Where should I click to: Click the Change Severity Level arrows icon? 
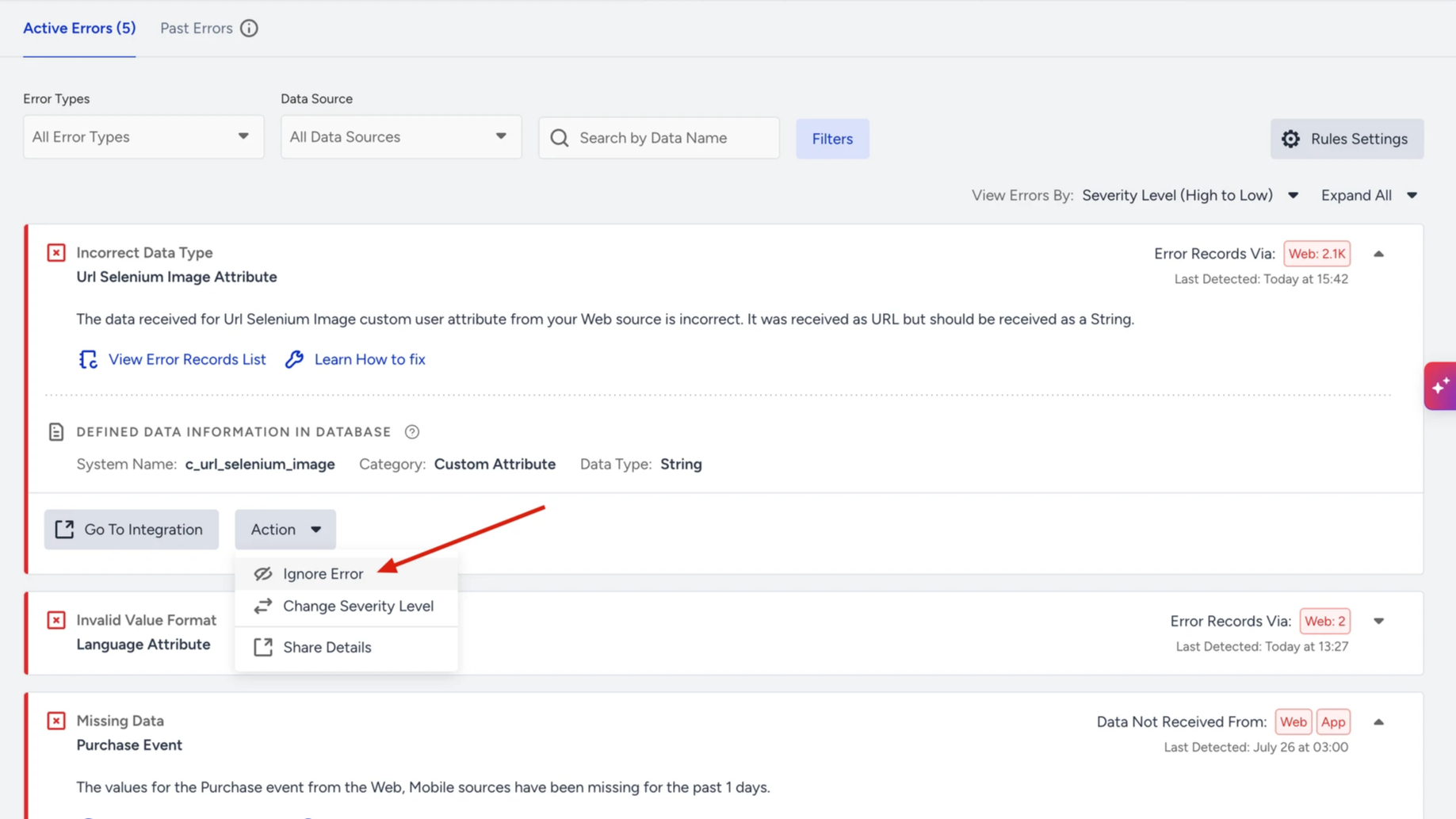(263, 607)
